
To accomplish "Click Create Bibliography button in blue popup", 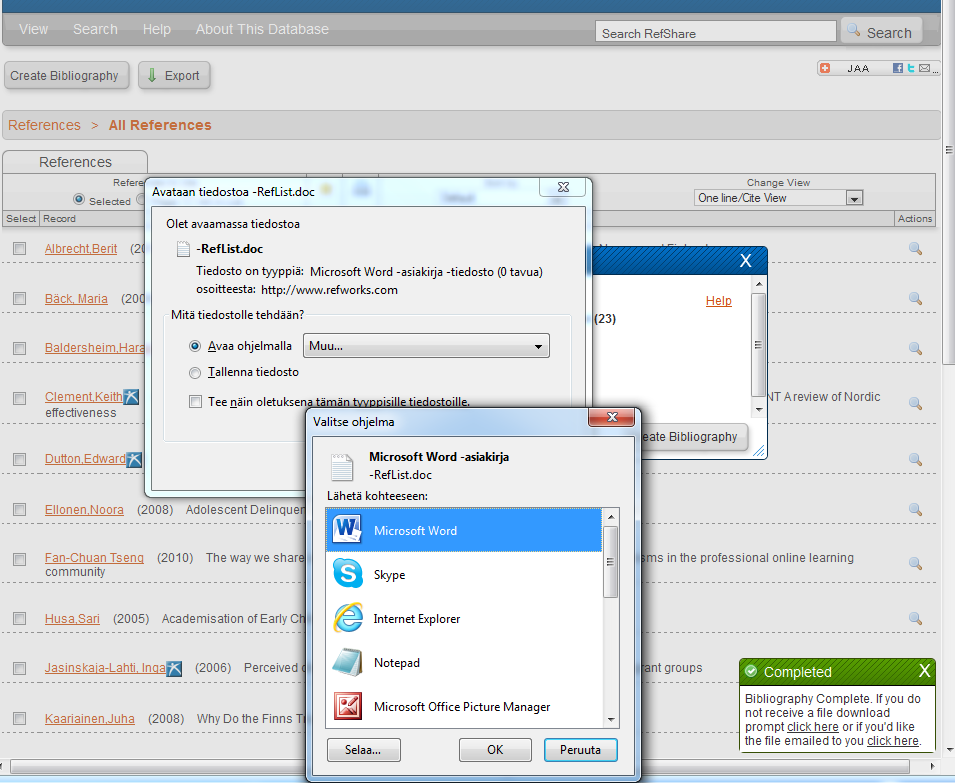I will tap(691, 437).
